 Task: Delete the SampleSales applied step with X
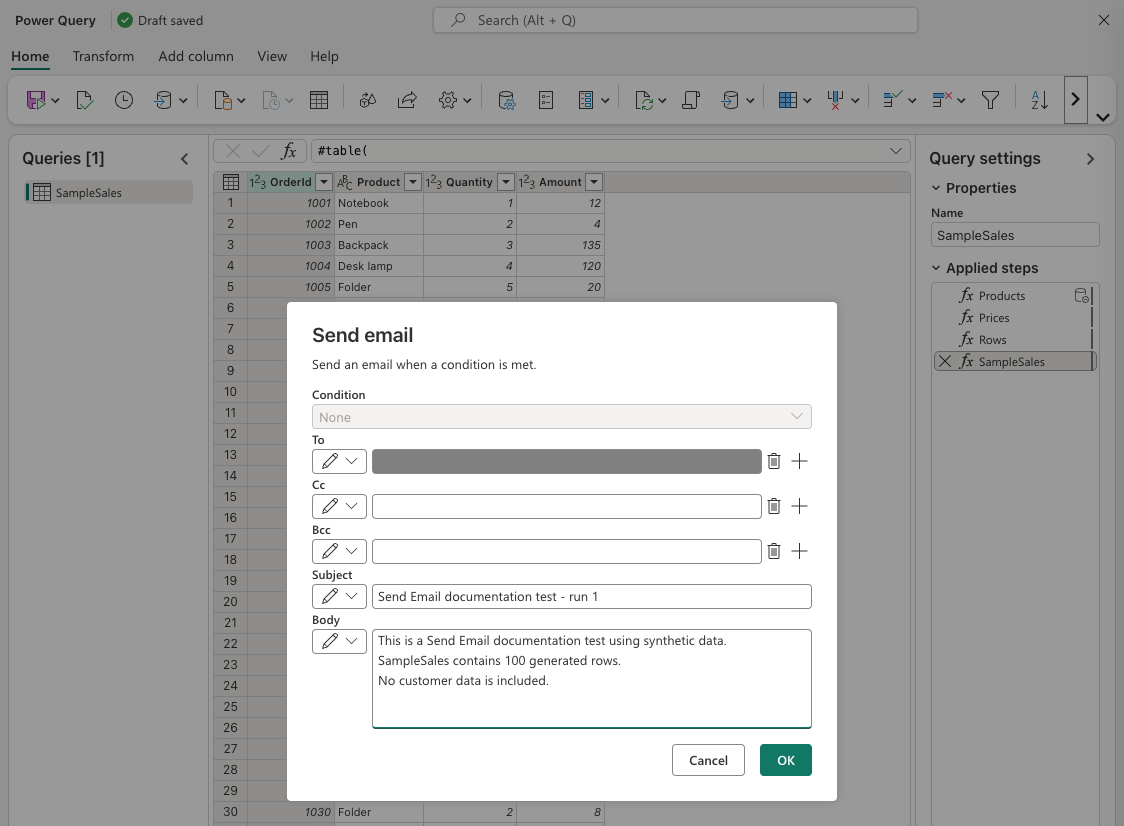(x=945, y=361)
